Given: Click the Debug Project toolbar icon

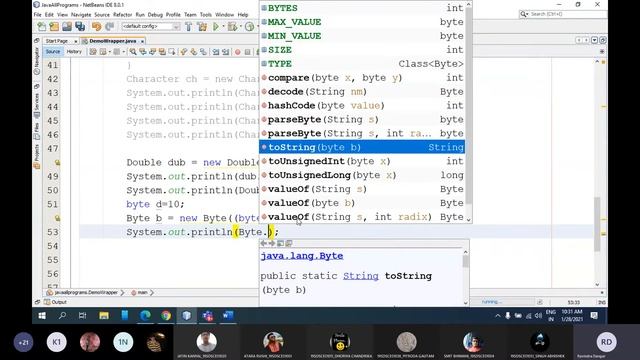Looking at the screenshot, I should pyautogui.click(x=232, y=27).
